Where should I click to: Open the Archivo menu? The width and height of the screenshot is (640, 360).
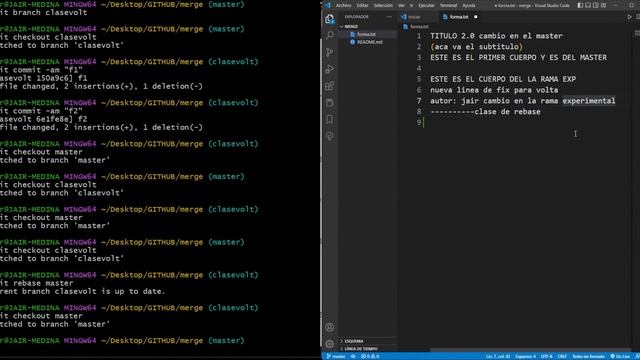click(343, 5)
